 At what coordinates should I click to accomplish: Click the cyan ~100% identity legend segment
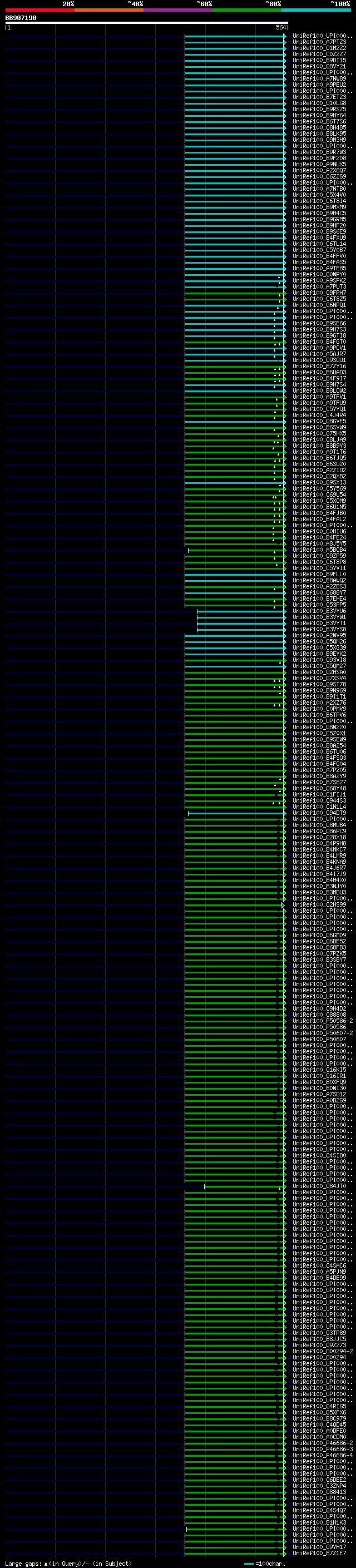coord(317,10)
